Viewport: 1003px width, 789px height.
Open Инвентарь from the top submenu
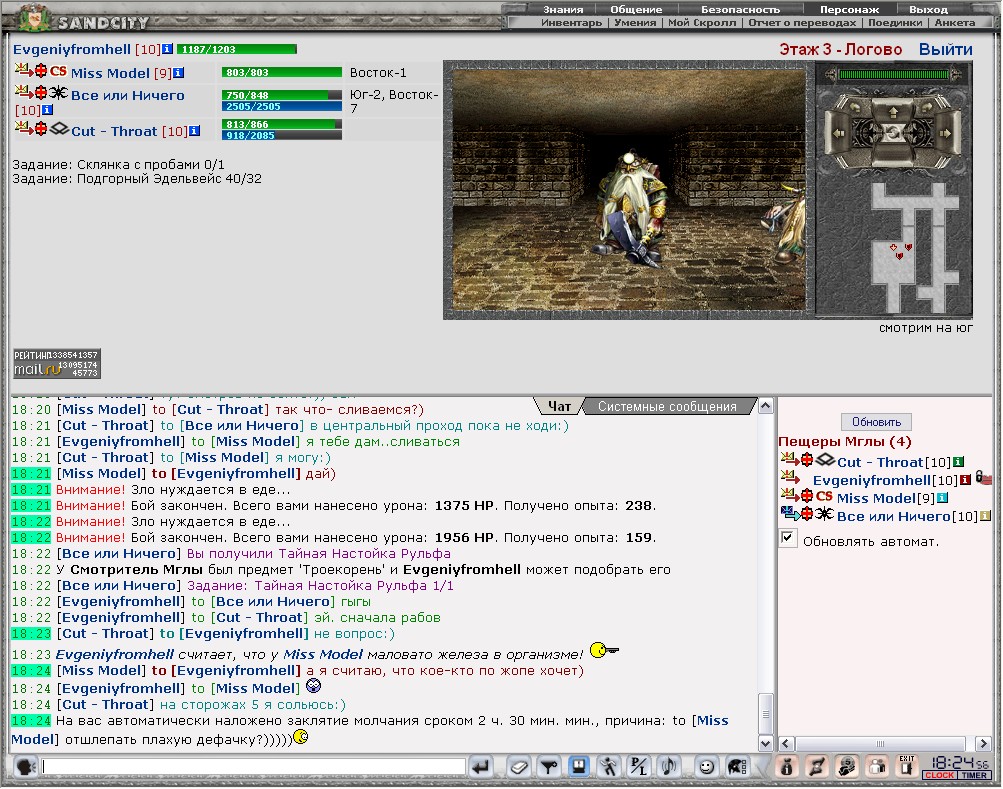point(571,22)
